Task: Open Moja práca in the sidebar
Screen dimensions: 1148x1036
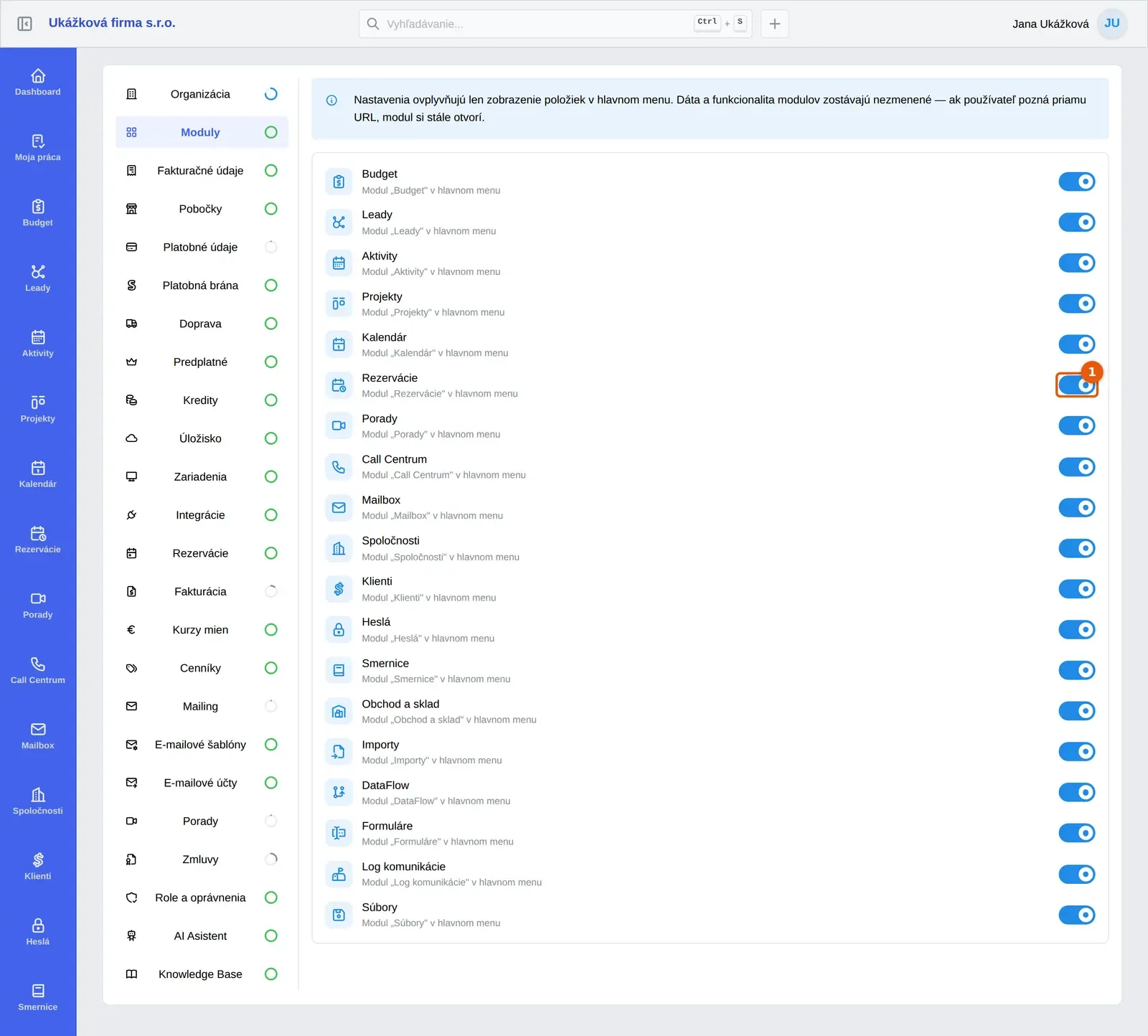Action: [38, 147]
